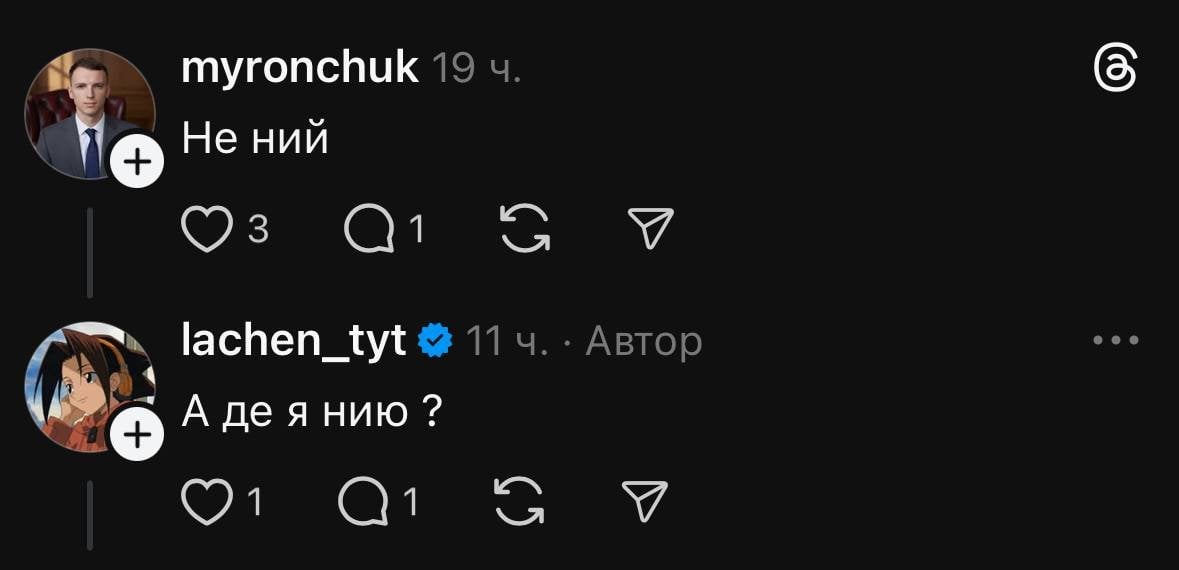Screen dimensions: 1179x570
Task: Share lachen_tyt's reply via send icon
Action: tap(645, 502)
